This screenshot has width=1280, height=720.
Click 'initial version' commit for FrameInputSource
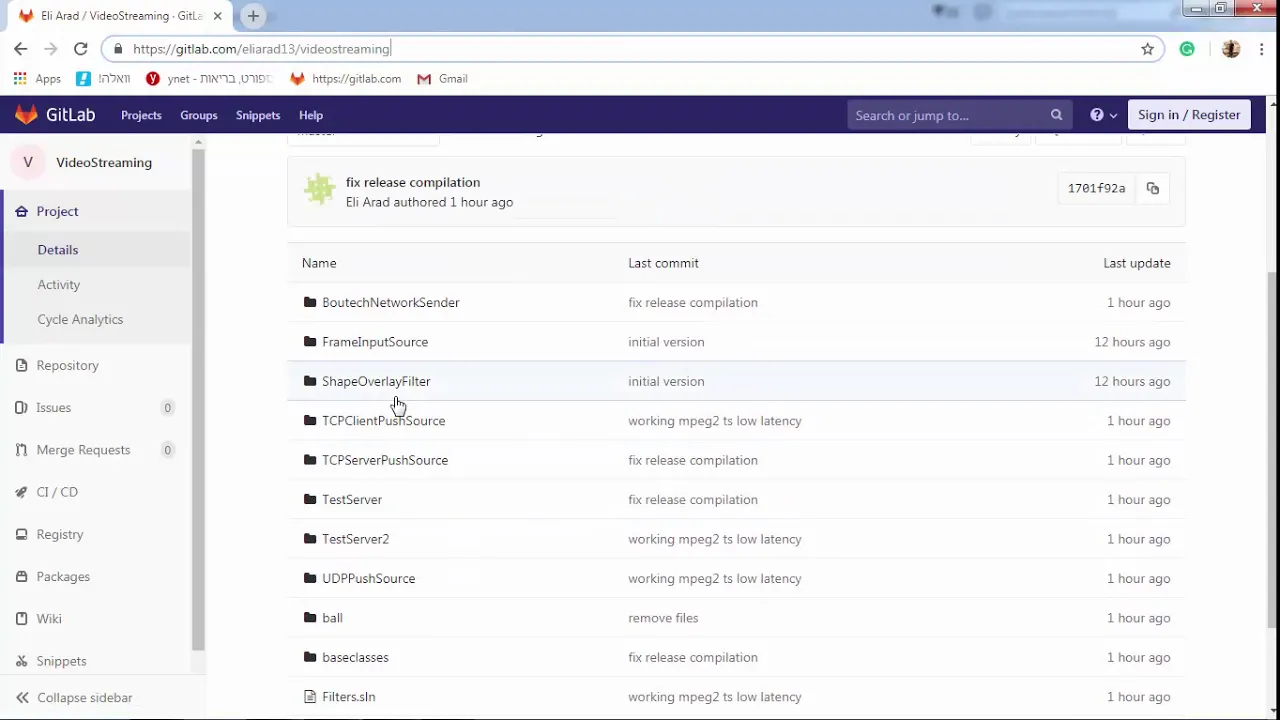pos(666,342)
